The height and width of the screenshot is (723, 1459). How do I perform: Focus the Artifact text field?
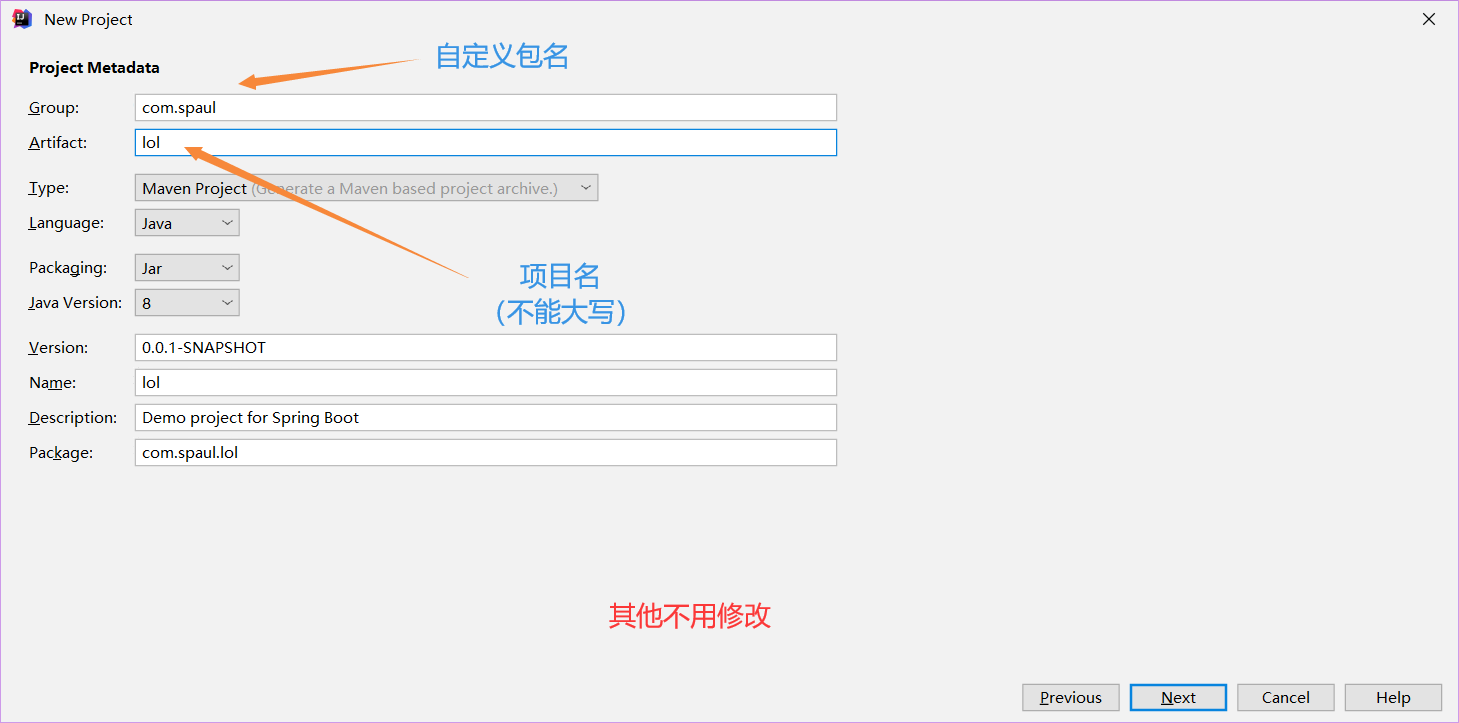coord(485,143)
